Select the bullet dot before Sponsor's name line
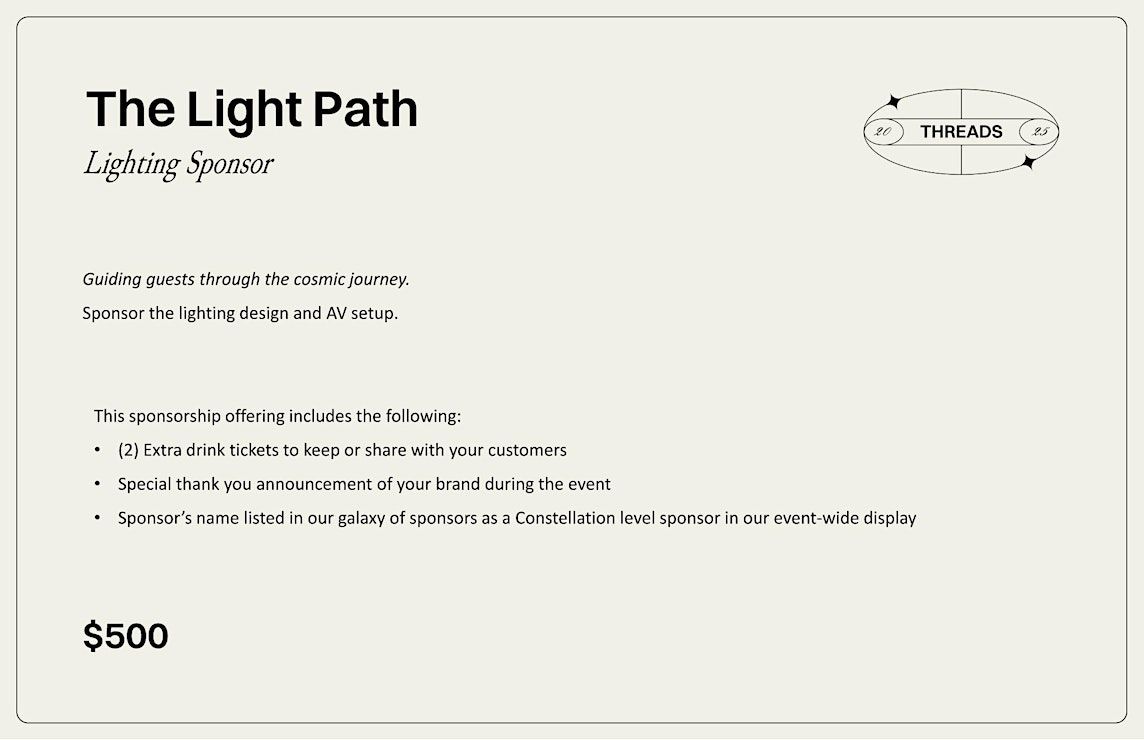Image resolution: width=1144 pixels, height=740 pixels. [97, 518]
